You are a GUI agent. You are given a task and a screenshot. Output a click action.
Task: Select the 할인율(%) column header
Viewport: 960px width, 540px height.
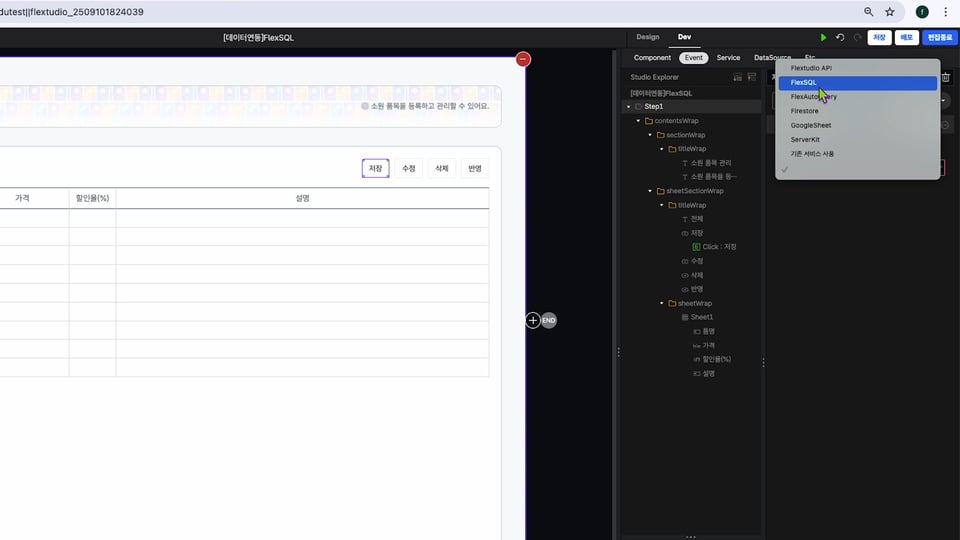[92, 198]
